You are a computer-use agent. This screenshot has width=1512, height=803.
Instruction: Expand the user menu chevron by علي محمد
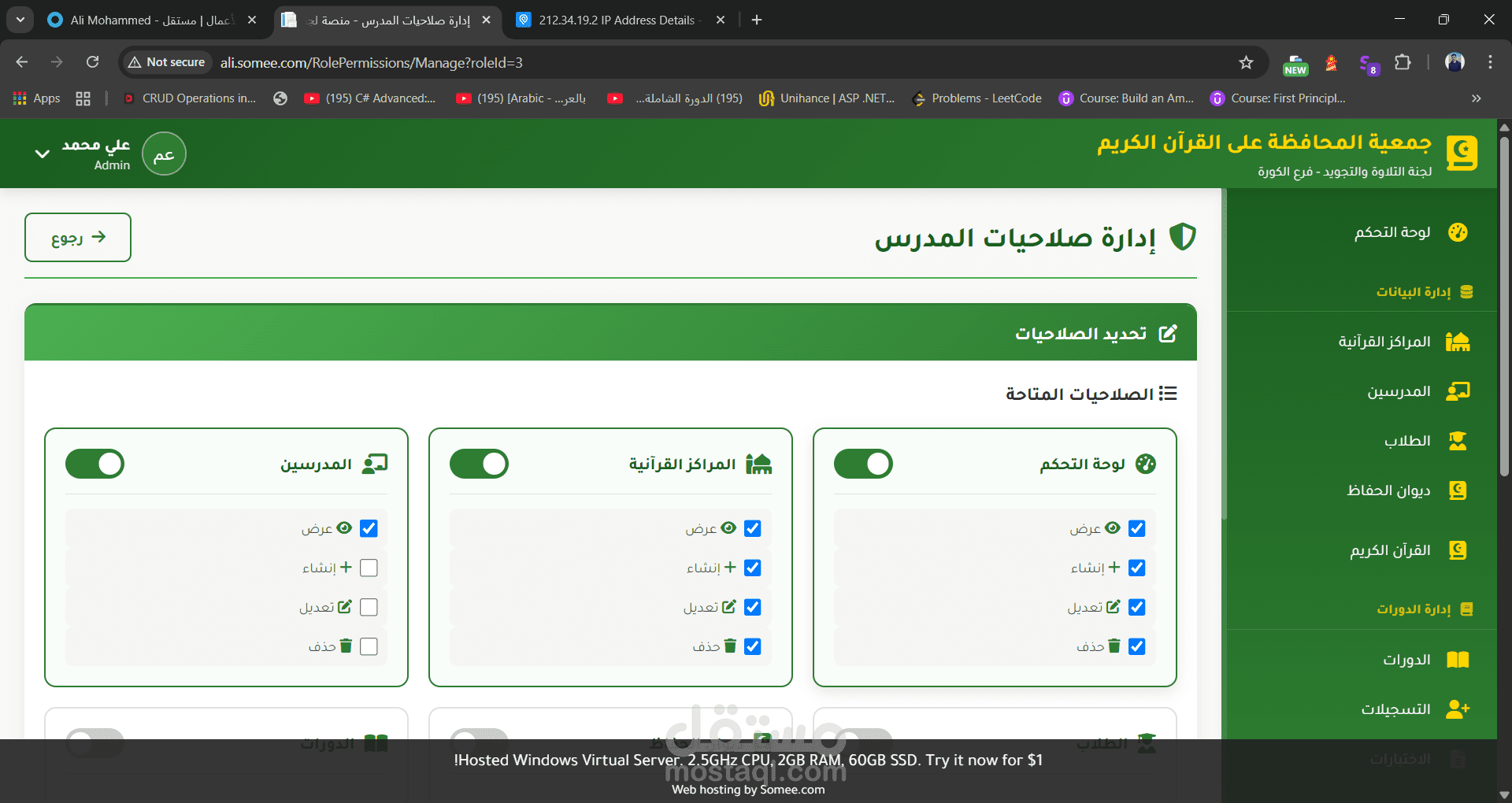pos(43,154)
